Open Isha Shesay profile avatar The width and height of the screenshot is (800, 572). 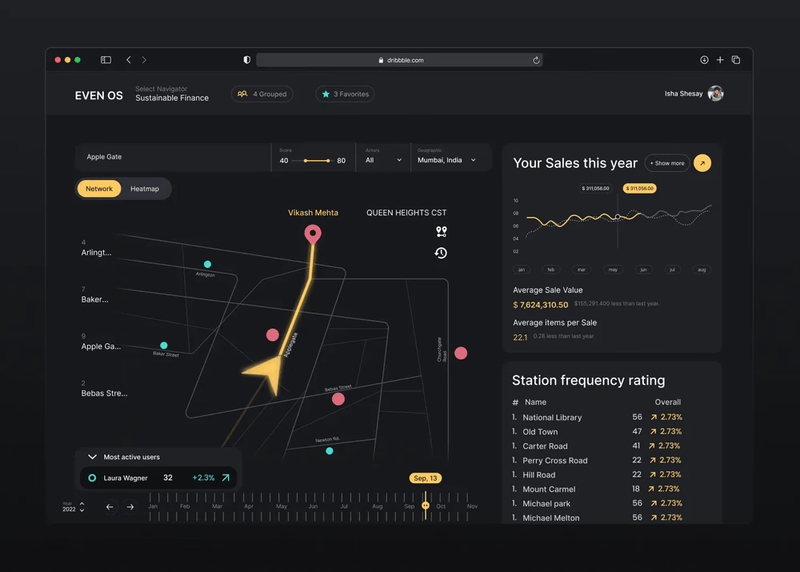tap(715, 93)
